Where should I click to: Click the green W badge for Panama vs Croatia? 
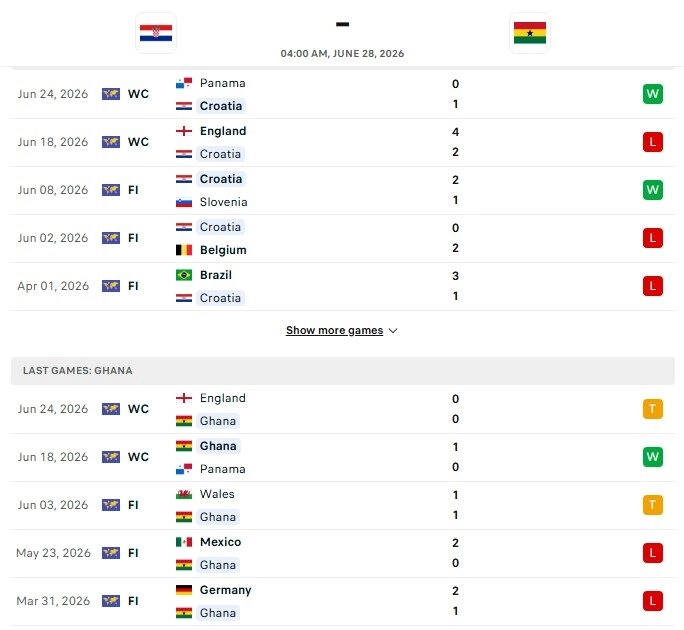[653, 94]
